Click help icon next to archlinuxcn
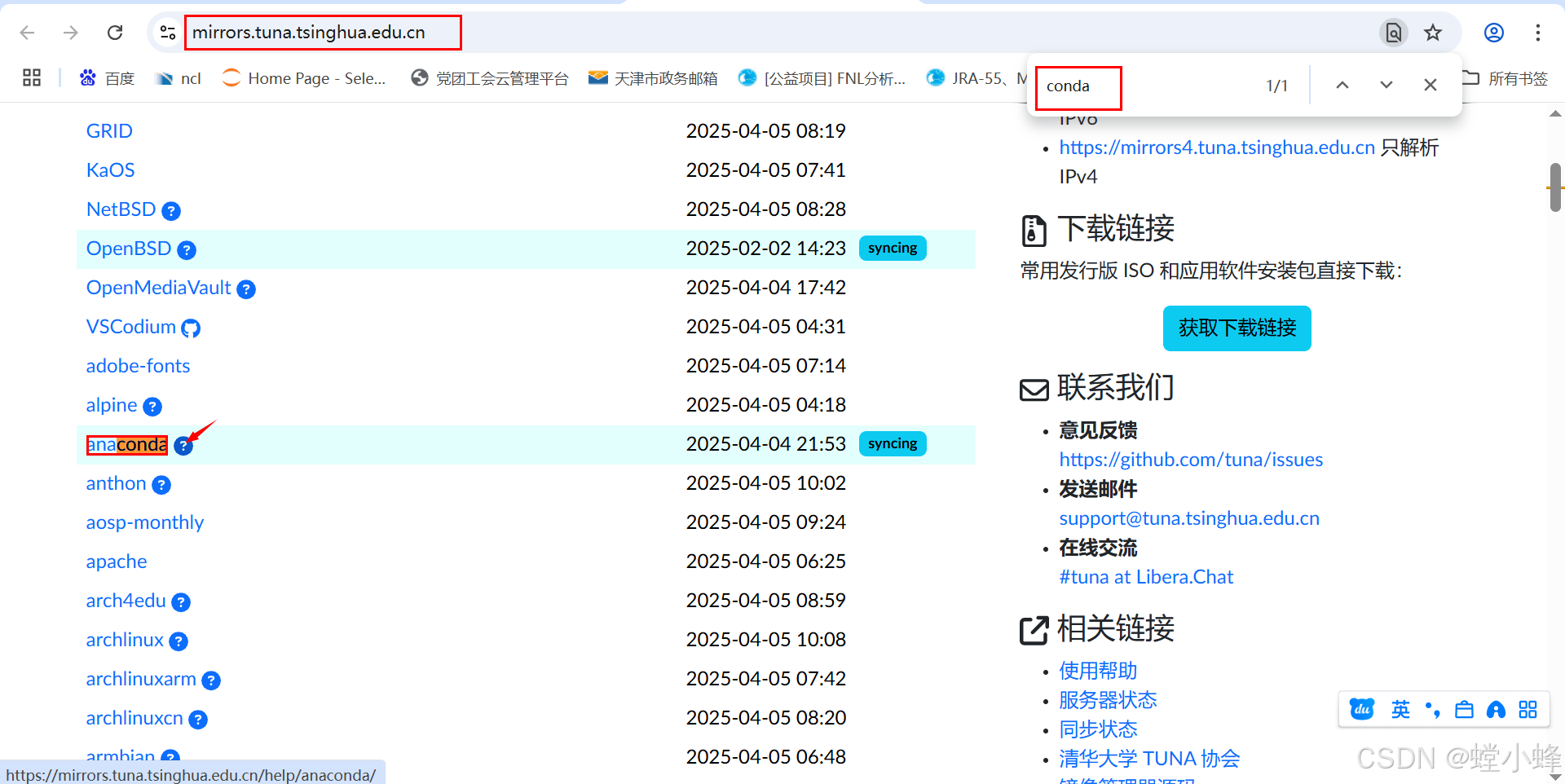This screenshot has width=1565, height=784. click(198, 720)
